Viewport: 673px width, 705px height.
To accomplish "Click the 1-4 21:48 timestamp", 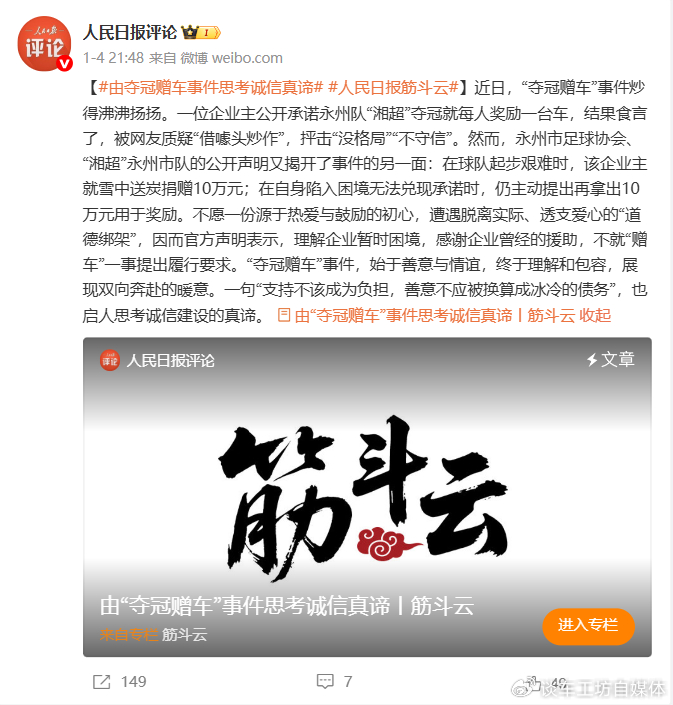I will [x=113, y=58].
